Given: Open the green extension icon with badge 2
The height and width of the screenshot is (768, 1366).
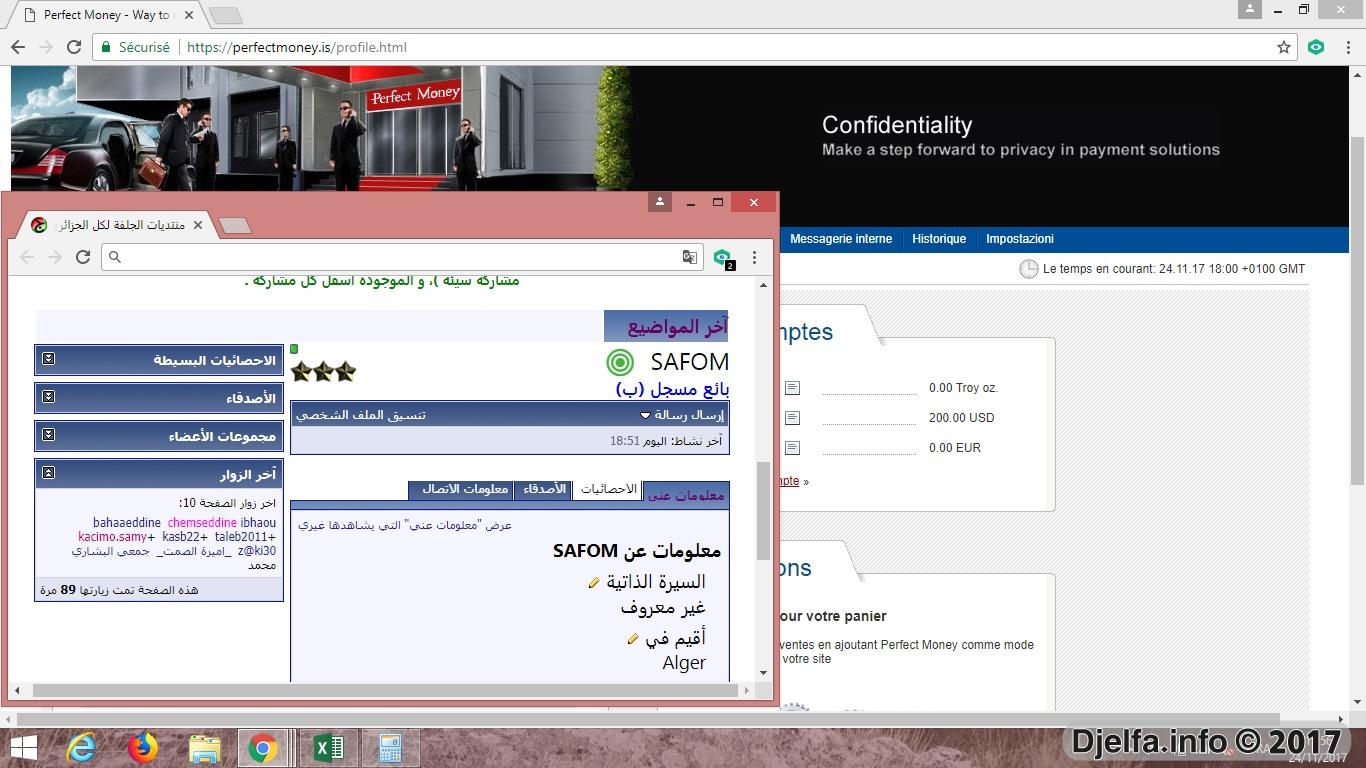Looking at the screenshot, I should coord(722,258).
